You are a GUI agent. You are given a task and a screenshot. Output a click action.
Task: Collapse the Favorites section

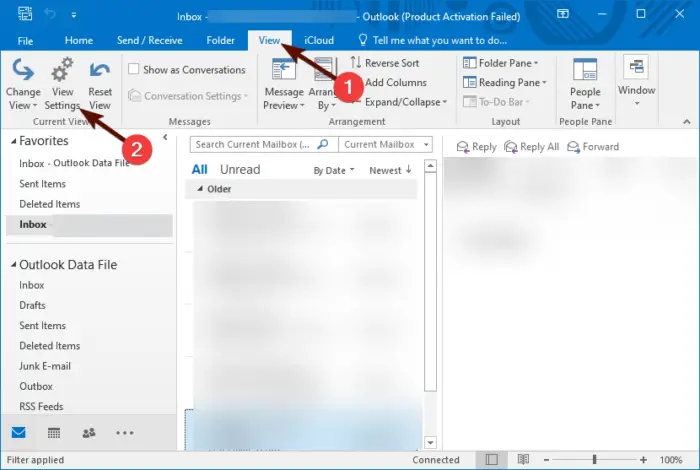(x=13, y=141)
